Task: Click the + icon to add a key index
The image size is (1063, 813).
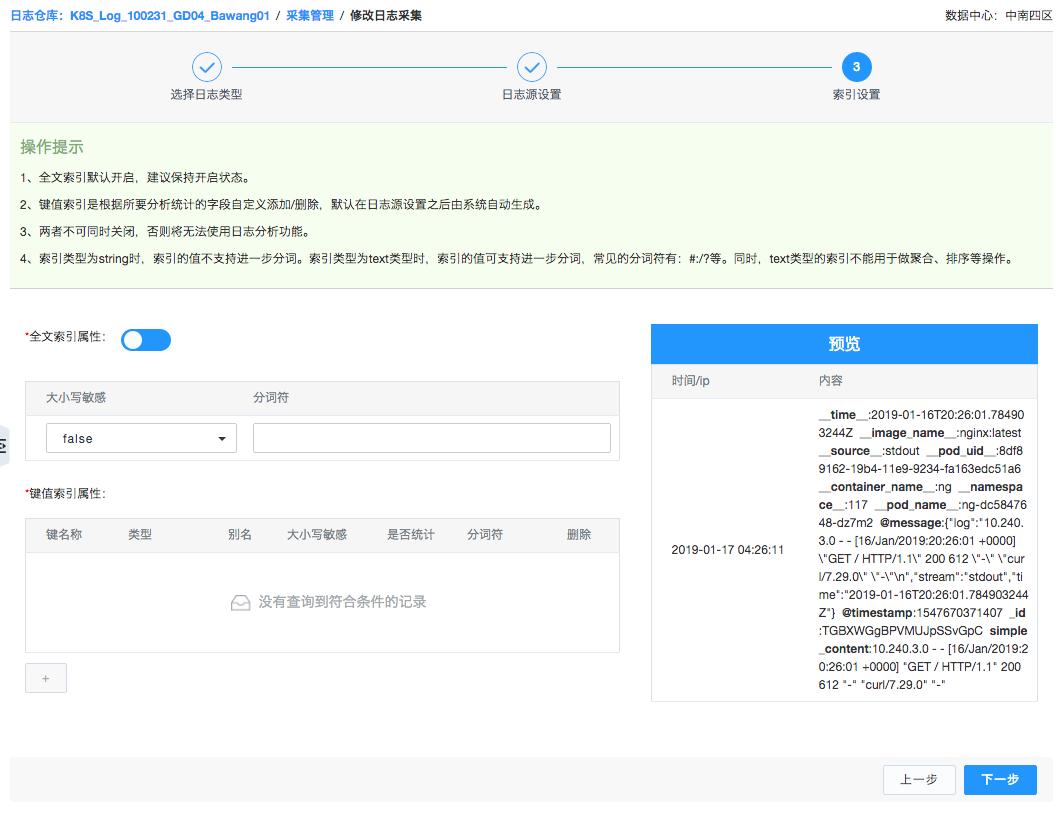Action: pyautogui.click(x=45, y=677)
